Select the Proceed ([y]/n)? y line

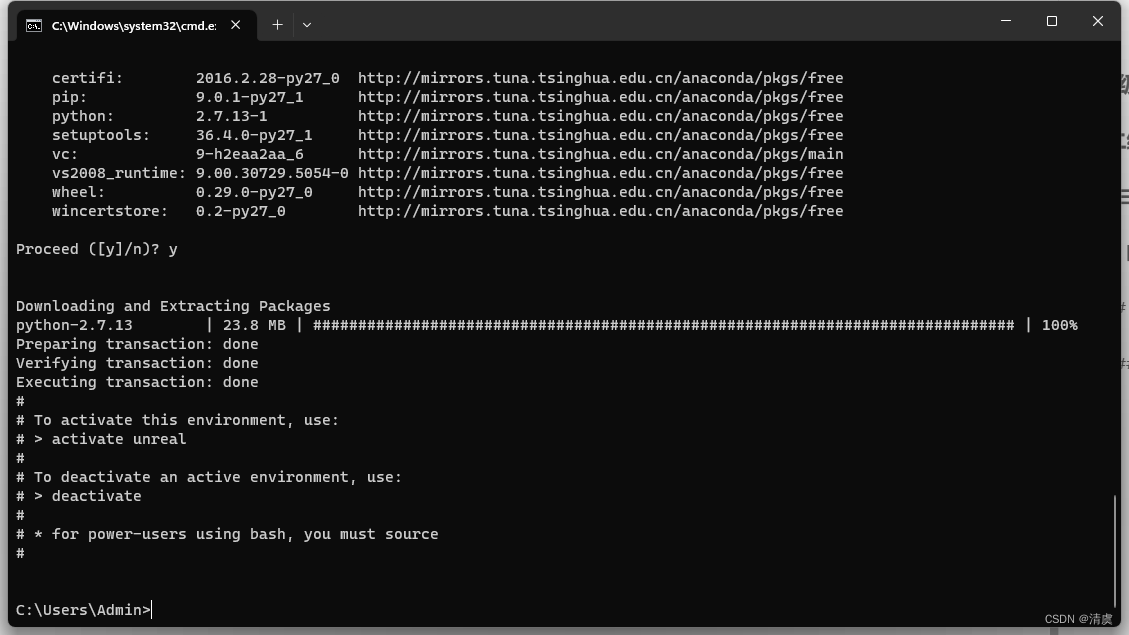[x=96, y=248]
